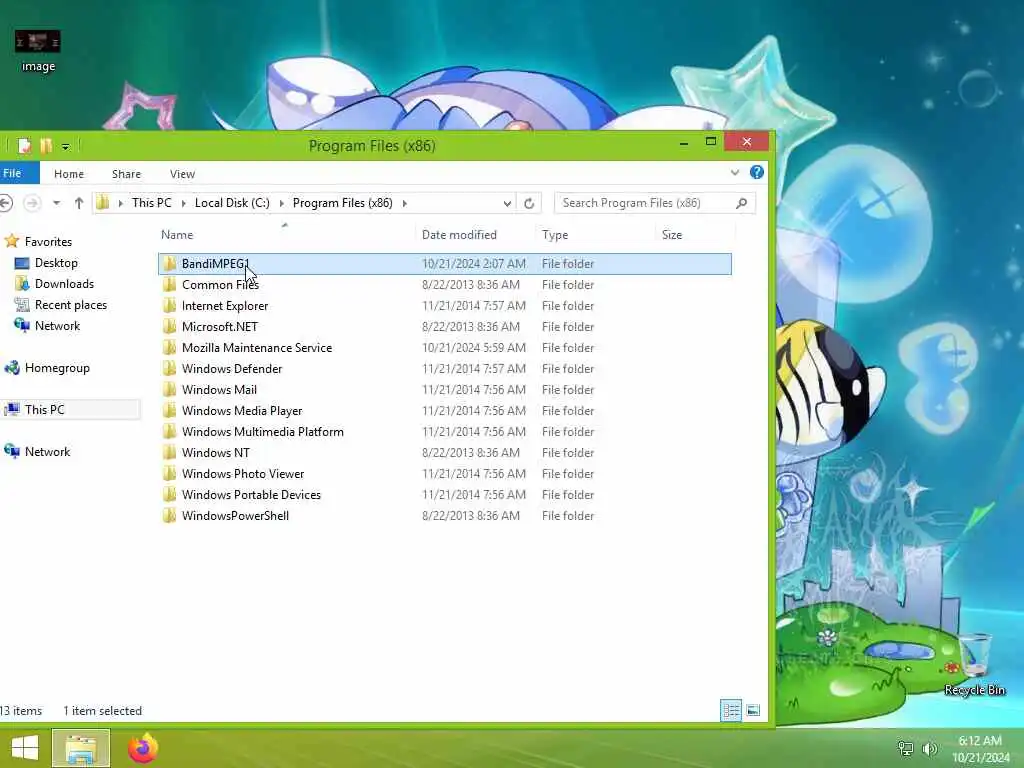
Task: Click the Help question mark icon
Action: [x=757, y=172]
